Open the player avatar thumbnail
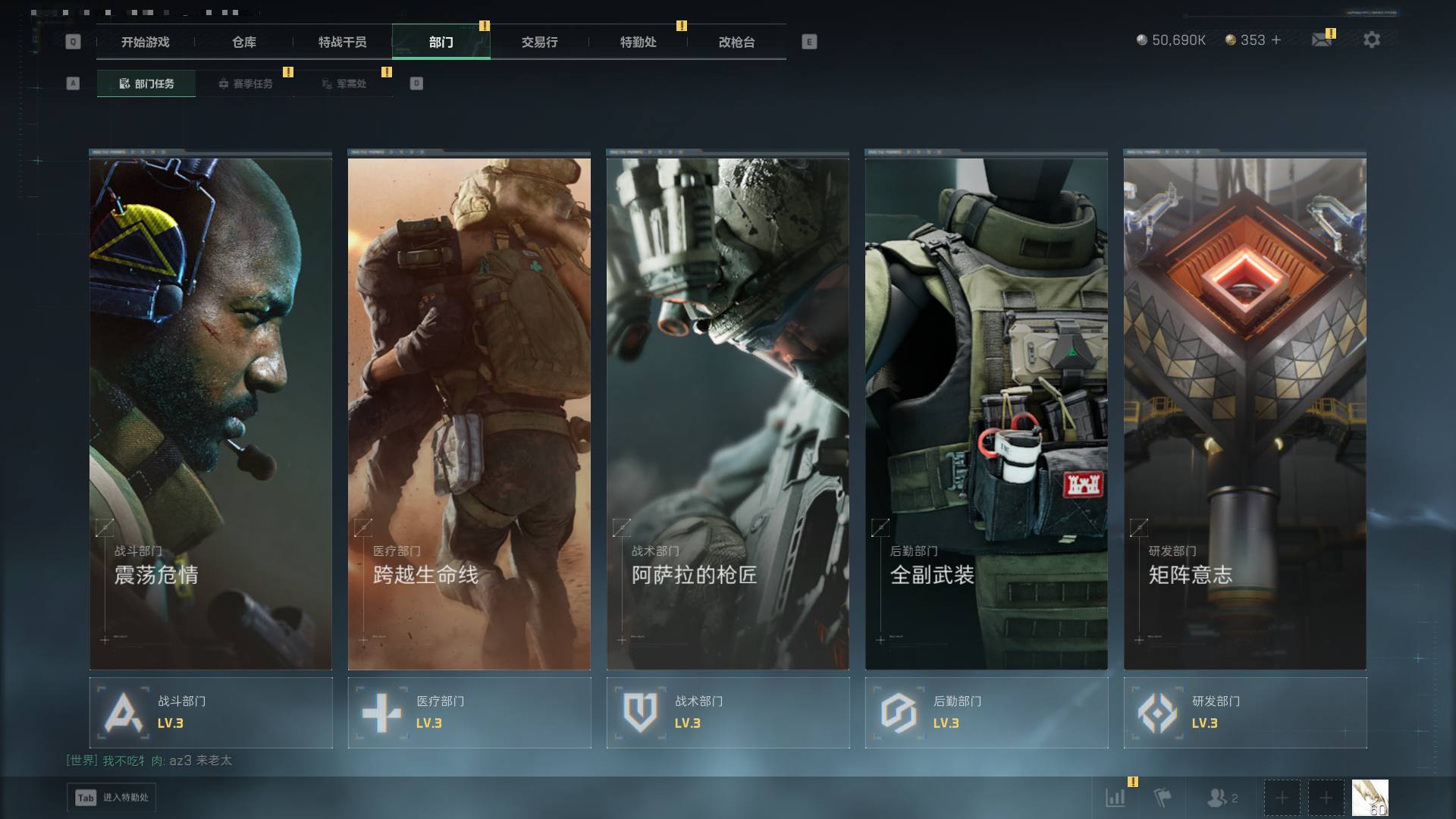Screen dimensions: 1456x819 (1370, 798)
